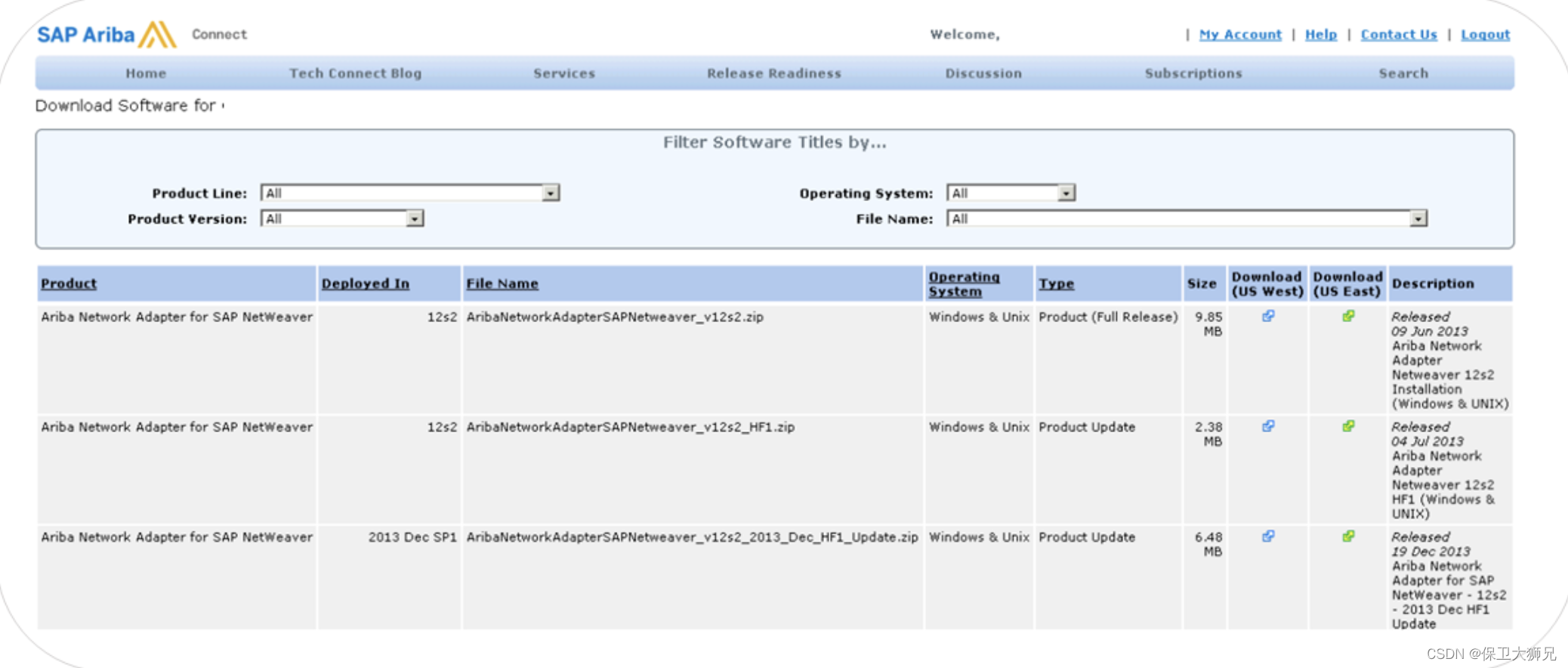1568x668 pixels.
Task: Sort table by Type column
Action: tap(1056, 283)
